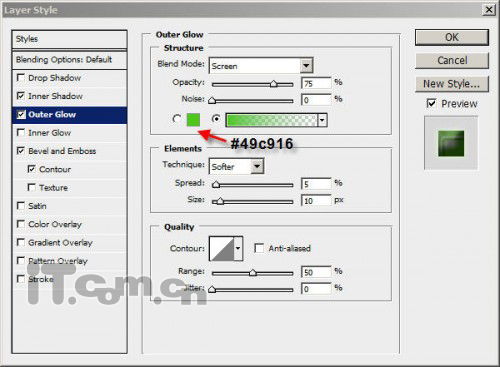Screen dimensions: 500x367
Task: Uncheck the Outer Glow checkbox
Action: [x=21, y=115]
